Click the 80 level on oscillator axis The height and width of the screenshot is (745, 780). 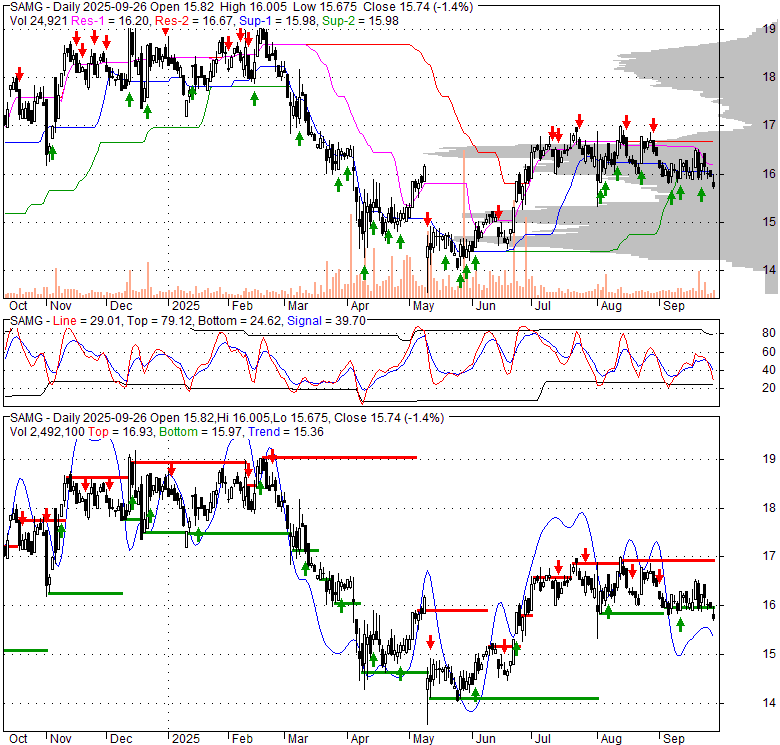pyautogui.click(x=769, y=333)
